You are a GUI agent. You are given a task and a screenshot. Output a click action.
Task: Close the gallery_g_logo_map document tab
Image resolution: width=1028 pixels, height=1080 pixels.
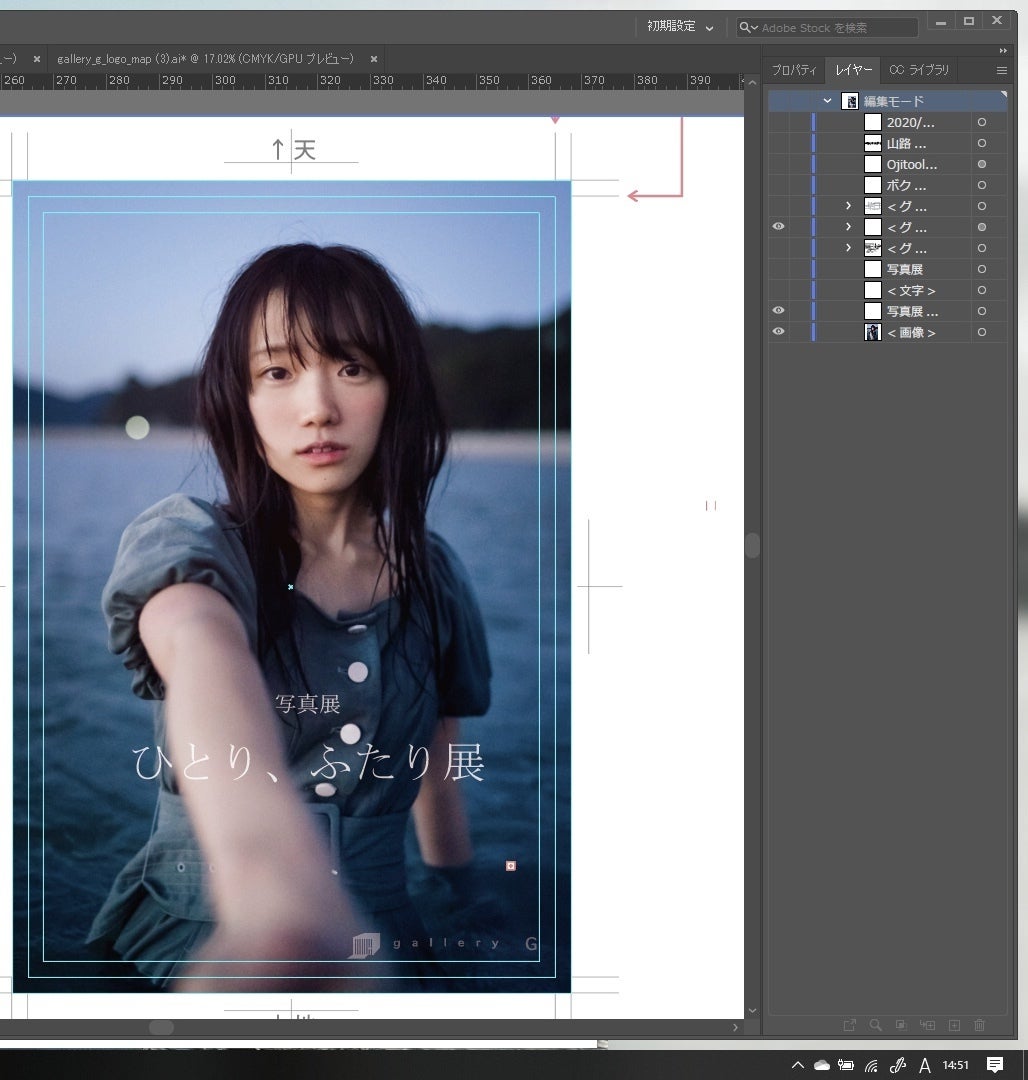pyautogui.click(x=374, y=59)
